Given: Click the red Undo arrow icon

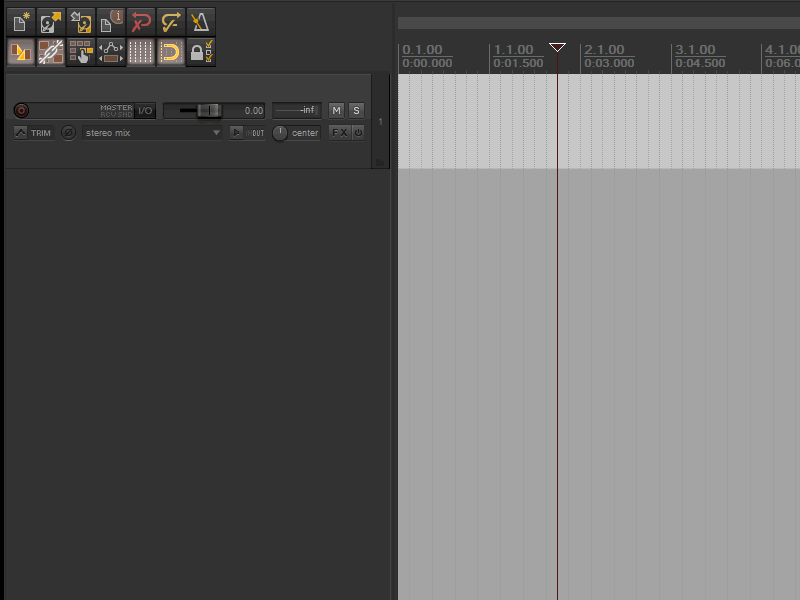Looking at the screenshot, I should (x=141, y=22).
